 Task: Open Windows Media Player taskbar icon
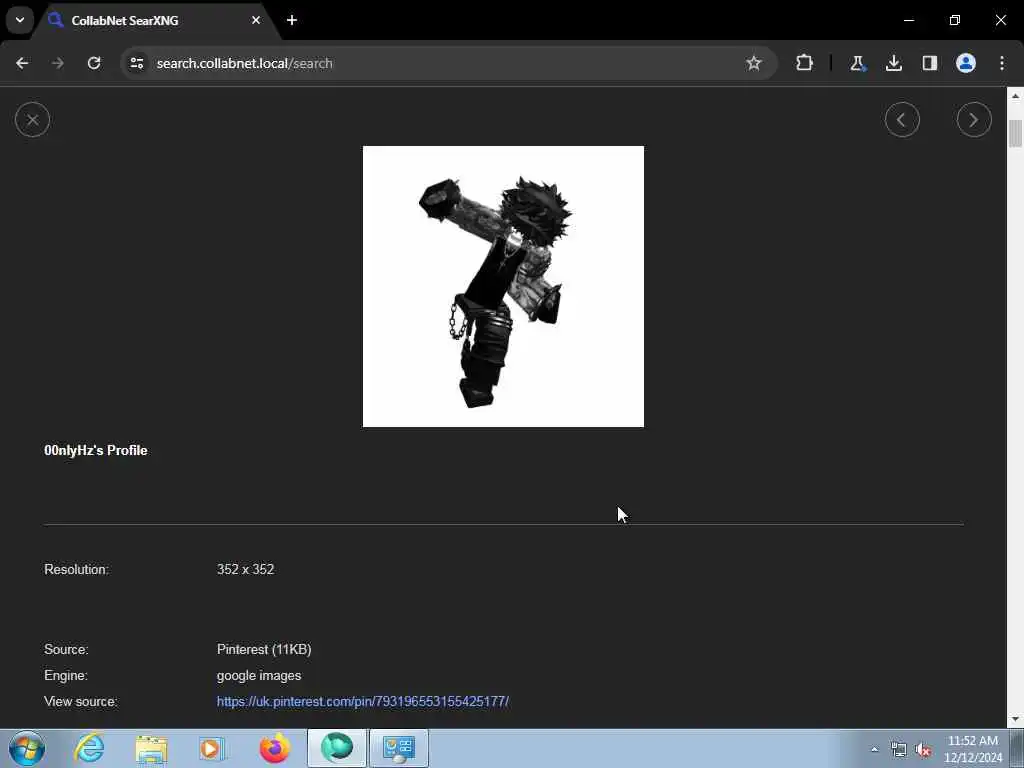point(212,748)
